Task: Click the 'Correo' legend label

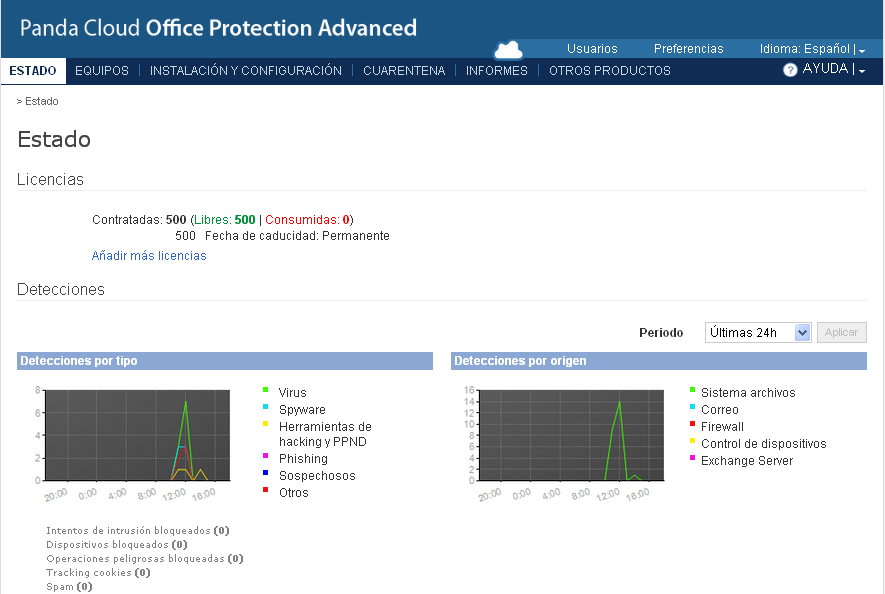Action: point(720,409)
